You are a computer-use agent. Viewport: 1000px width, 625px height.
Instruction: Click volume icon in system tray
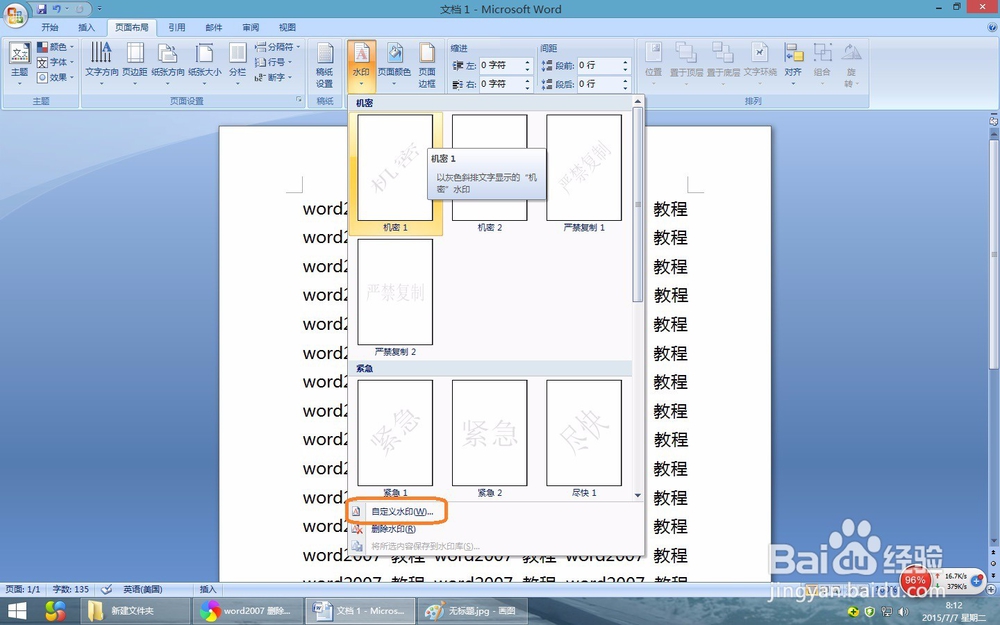click(902, 612)
